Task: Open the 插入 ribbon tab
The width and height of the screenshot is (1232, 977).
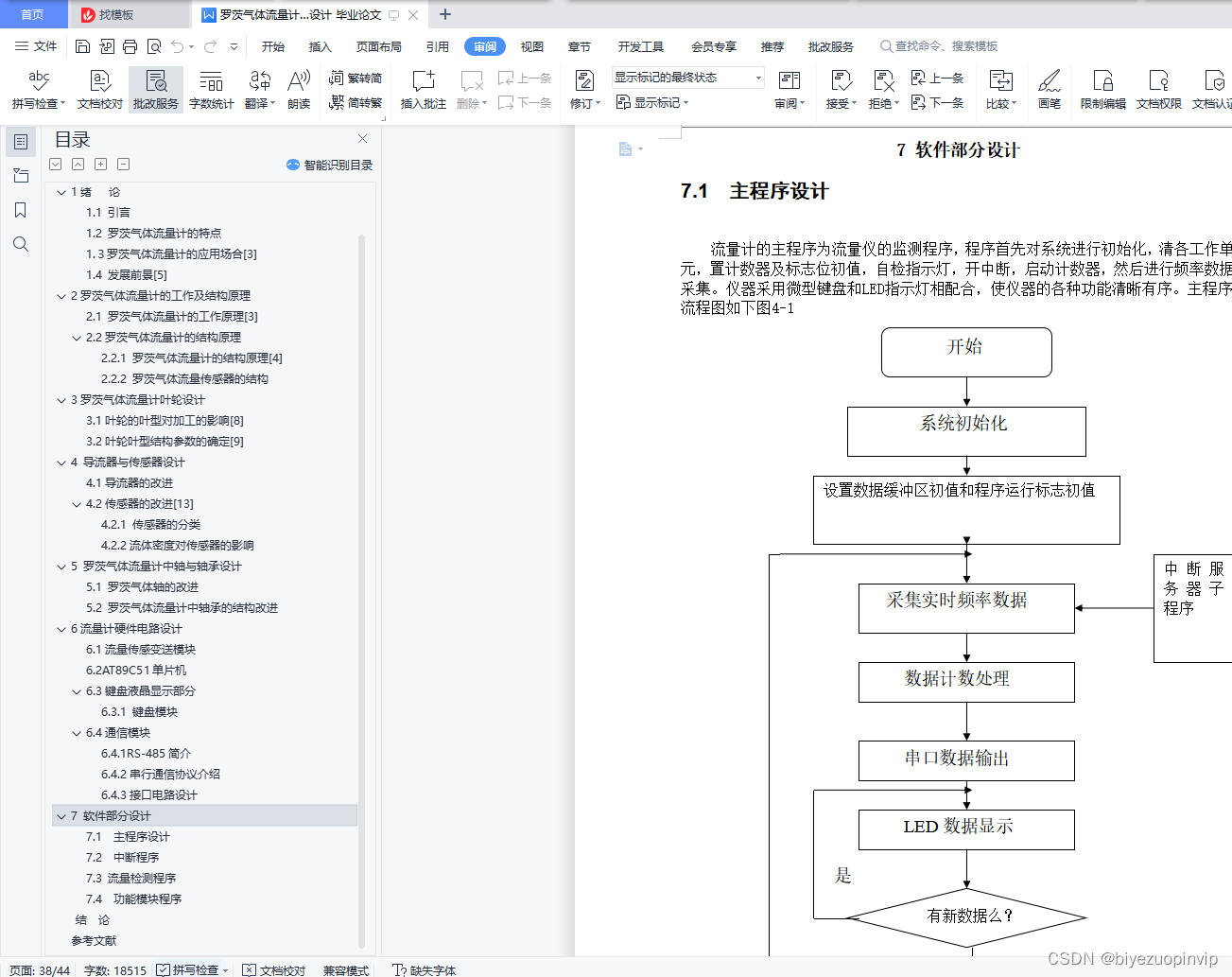Action: click(x=321, y=46)
